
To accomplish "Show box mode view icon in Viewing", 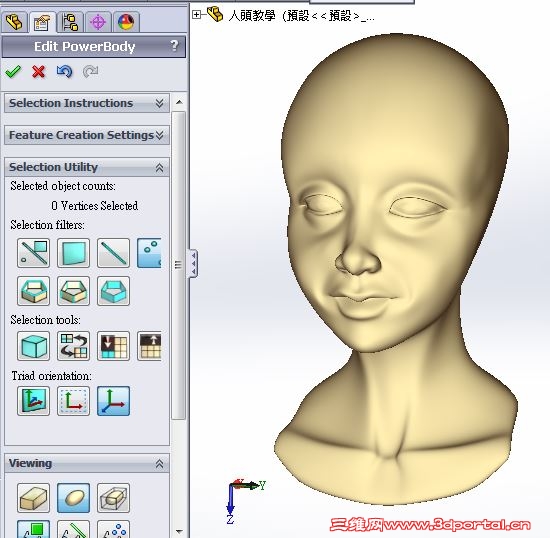I will 34,498.
